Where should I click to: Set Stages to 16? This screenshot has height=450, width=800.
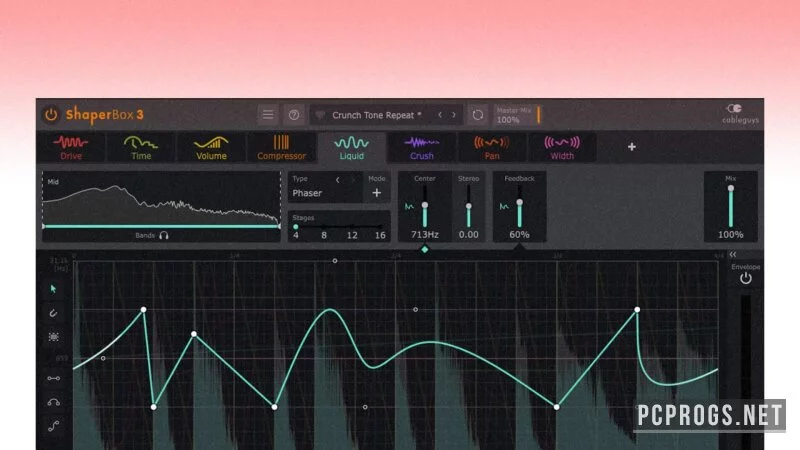click(x=380, y=235)
